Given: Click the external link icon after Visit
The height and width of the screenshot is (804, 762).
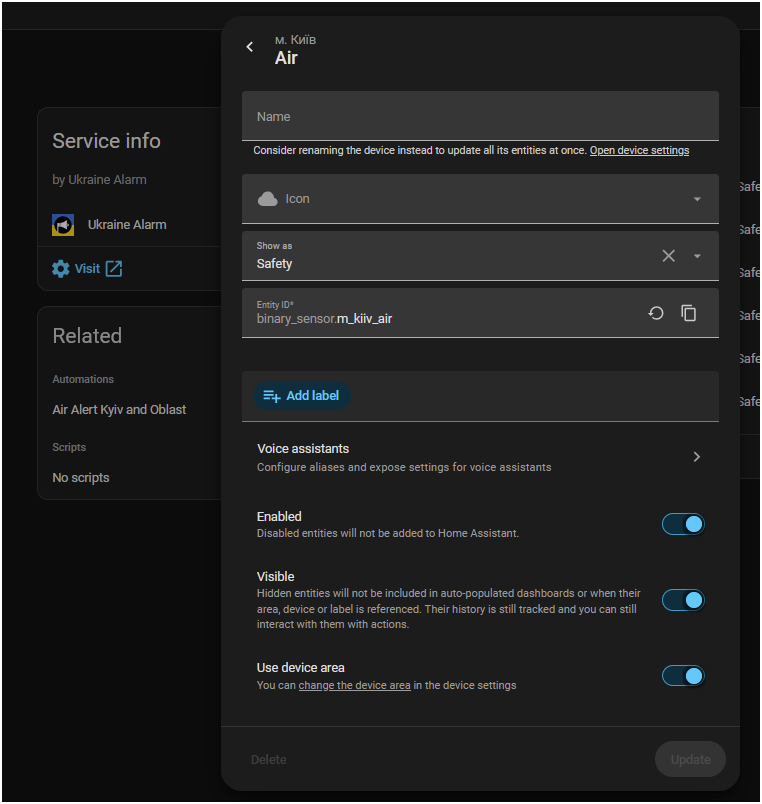Looking at the screenshot, I should [114, 269].
